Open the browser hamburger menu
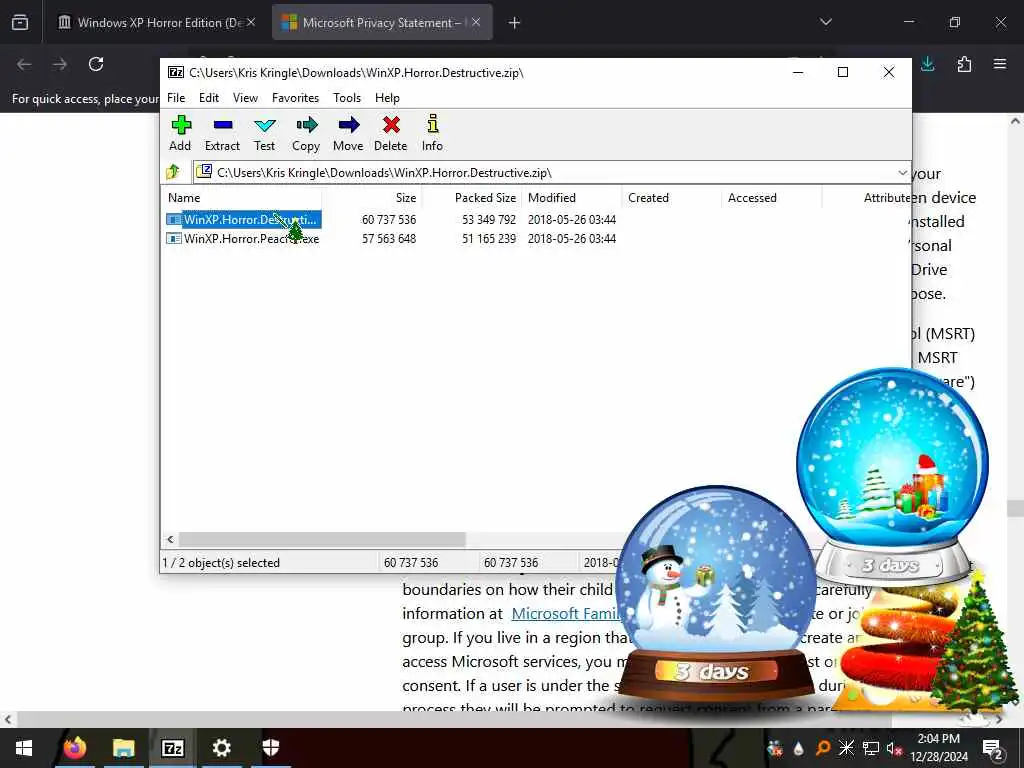Image resolution: width=1024 pixels, height=768 pixels. (1000, 64)
